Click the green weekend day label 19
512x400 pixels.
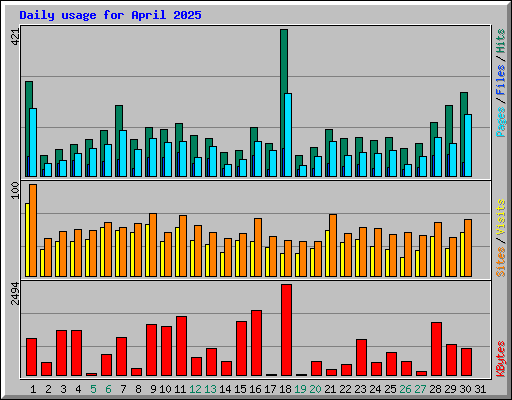coord(300,389)
